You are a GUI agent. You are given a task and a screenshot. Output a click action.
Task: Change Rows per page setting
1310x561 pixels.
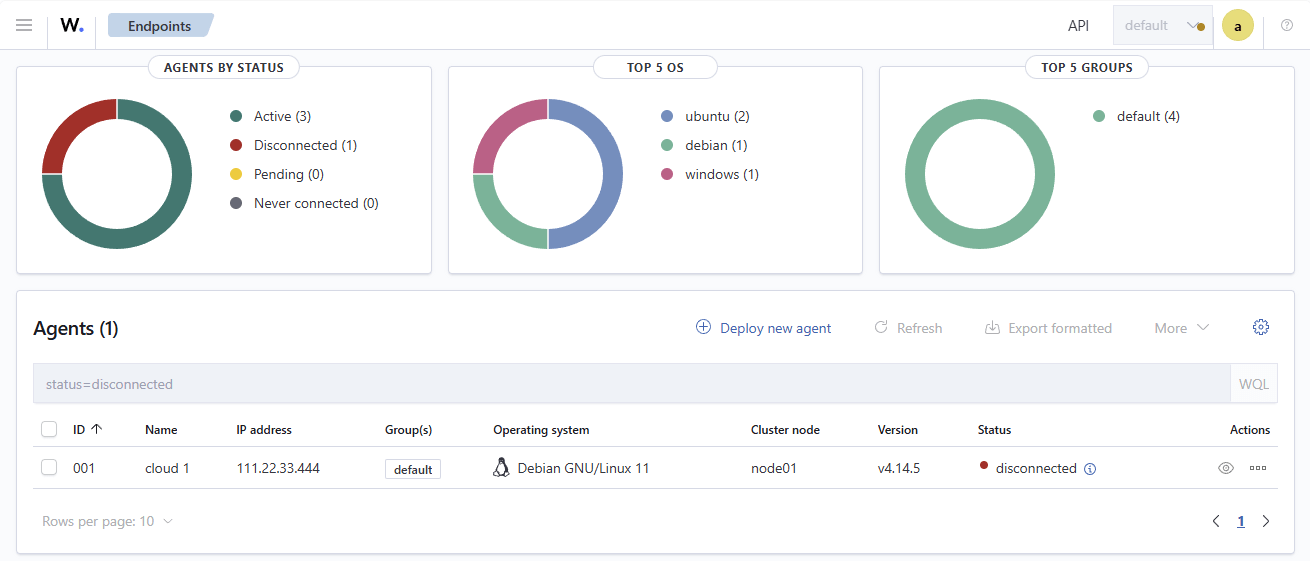pyautogui.click(x=107, y=521)
